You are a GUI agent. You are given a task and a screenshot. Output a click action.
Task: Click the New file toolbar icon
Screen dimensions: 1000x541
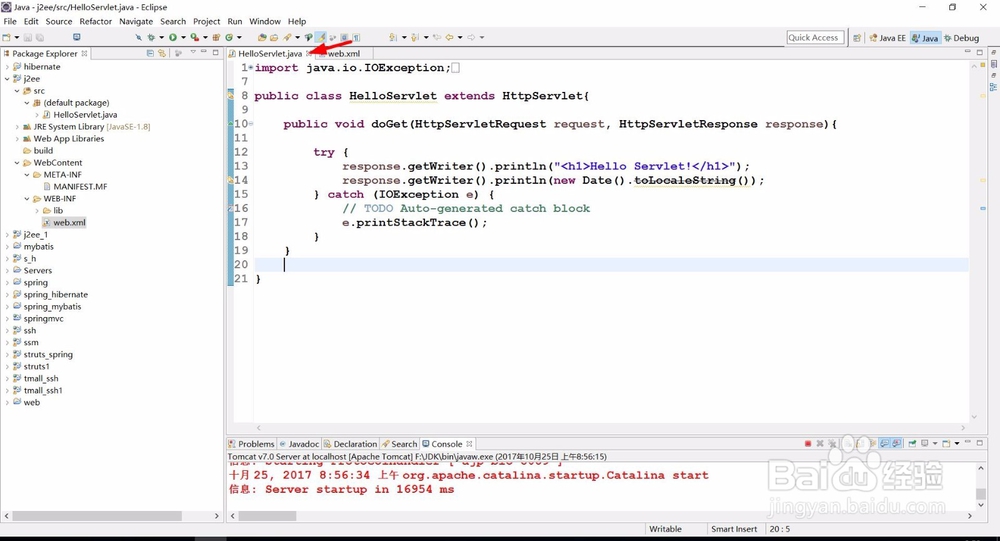tap(6, 37)
